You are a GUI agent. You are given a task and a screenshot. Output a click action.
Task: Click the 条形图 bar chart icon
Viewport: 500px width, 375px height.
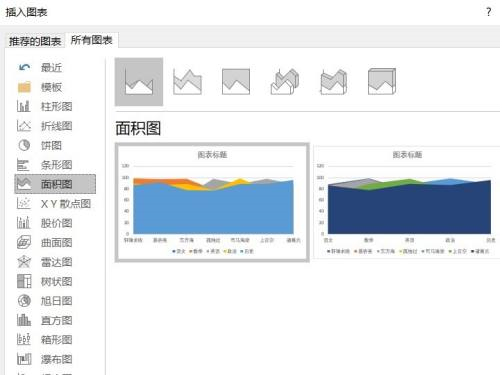tap(23, 165)
